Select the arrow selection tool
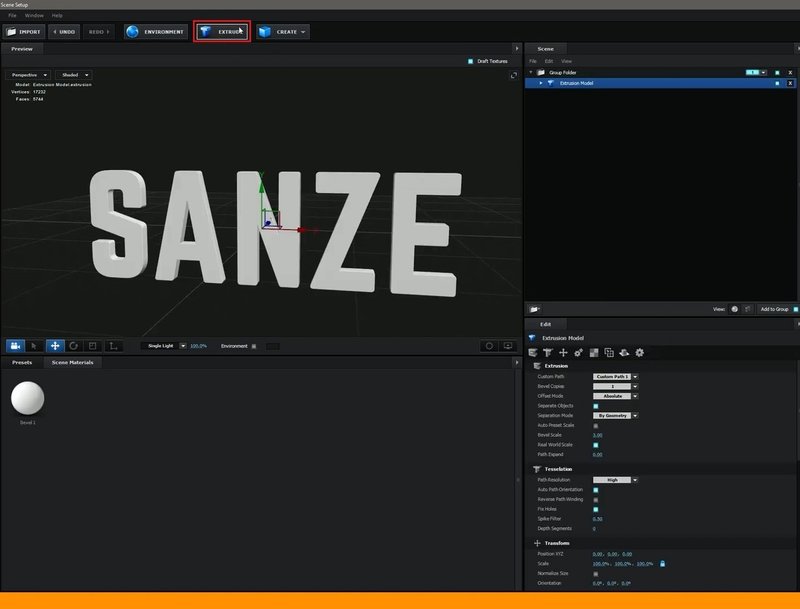 pos(34,346)
